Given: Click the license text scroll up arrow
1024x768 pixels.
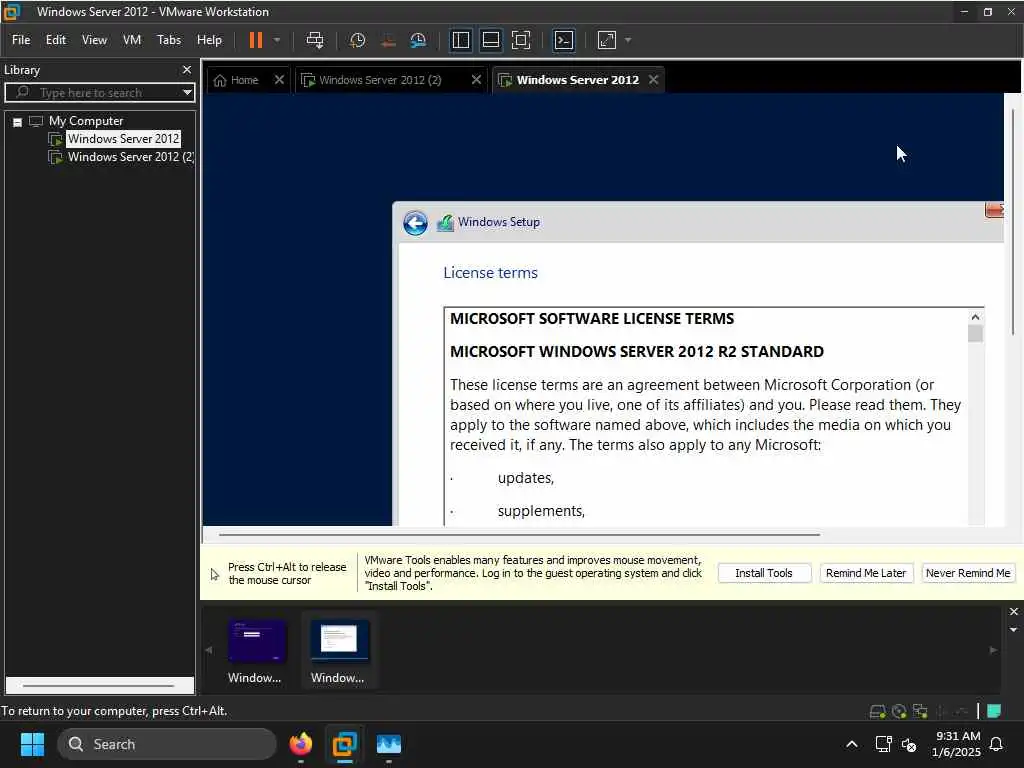Looking at the screenshot, I should tap(975, 317).
